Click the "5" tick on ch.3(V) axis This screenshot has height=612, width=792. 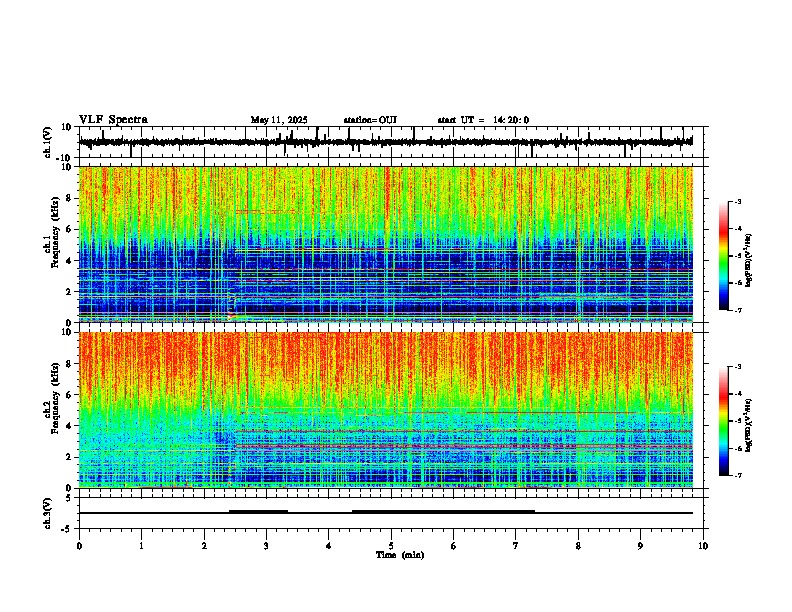point(69,498)
